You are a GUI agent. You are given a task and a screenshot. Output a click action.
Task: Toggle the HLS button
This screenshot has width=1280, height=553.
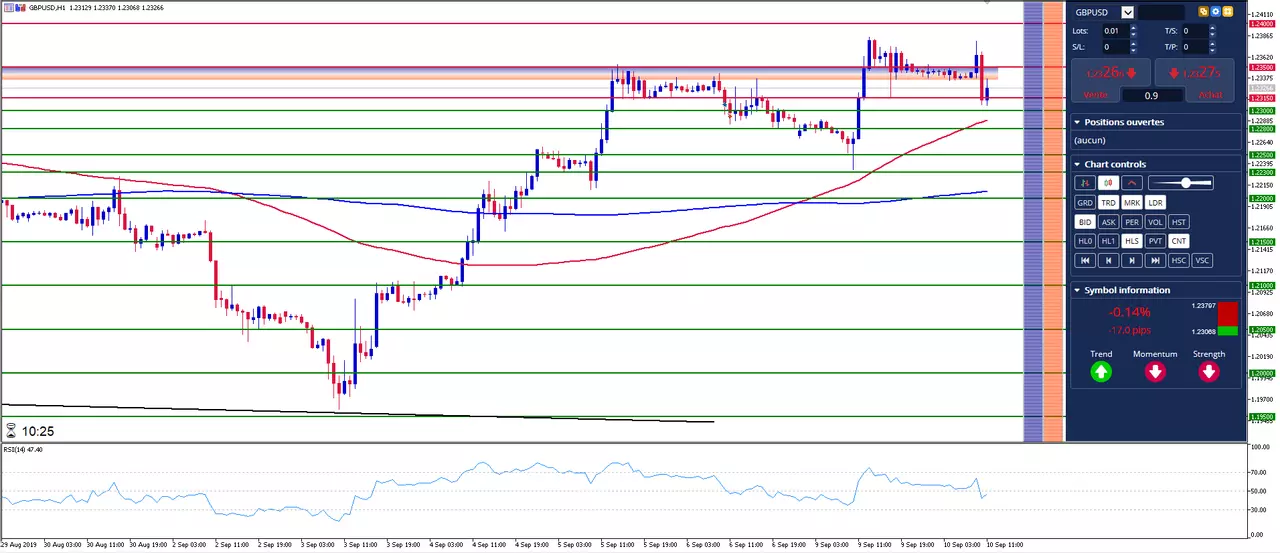coord(1132,241)
